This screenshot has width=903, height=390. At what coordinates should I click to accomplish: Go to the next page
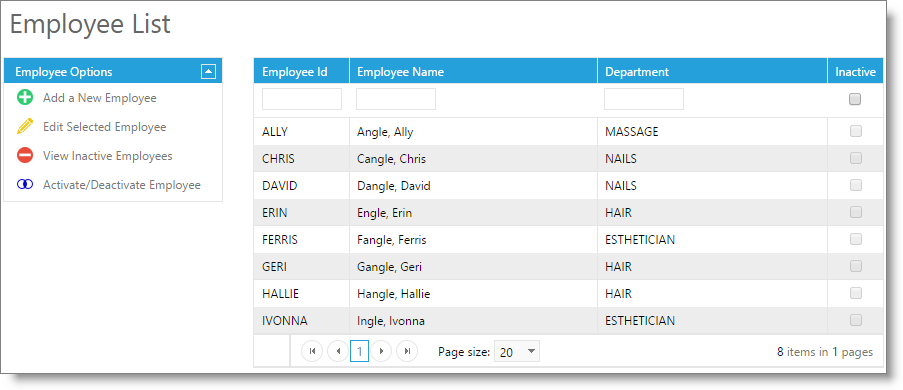381,351
